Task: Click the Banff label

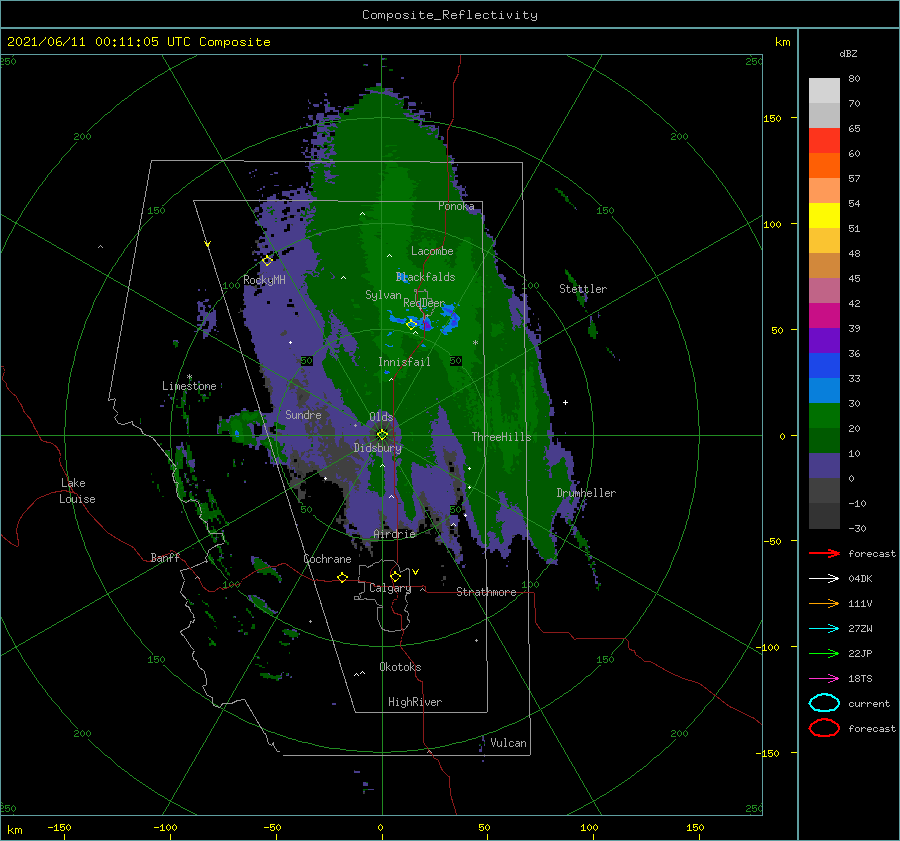Action: pyautogui.click(x=165, y=557)
